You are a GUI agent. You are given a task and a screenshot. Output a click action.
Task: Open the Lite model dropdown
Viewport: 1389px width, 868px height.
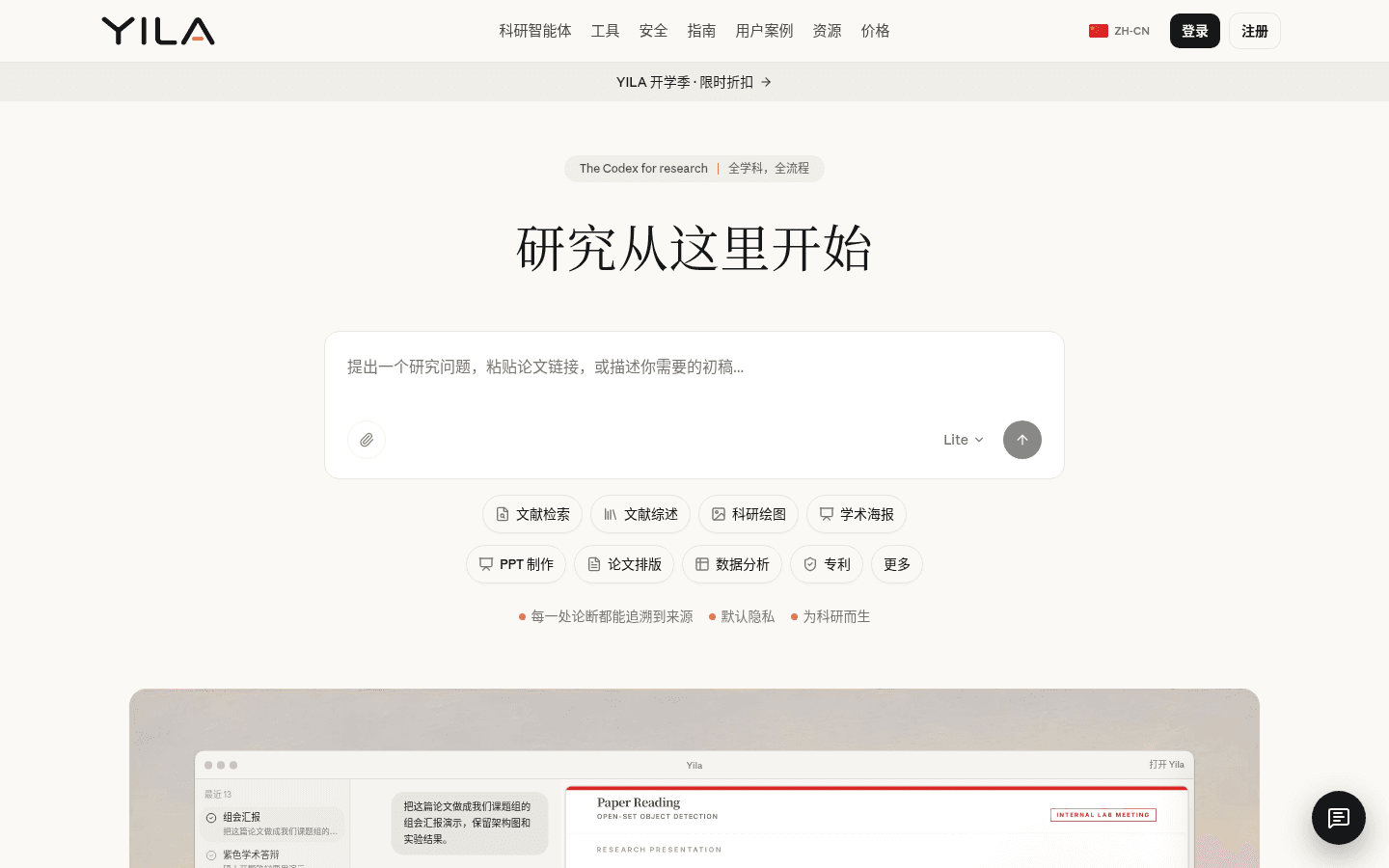click(964, 440)
